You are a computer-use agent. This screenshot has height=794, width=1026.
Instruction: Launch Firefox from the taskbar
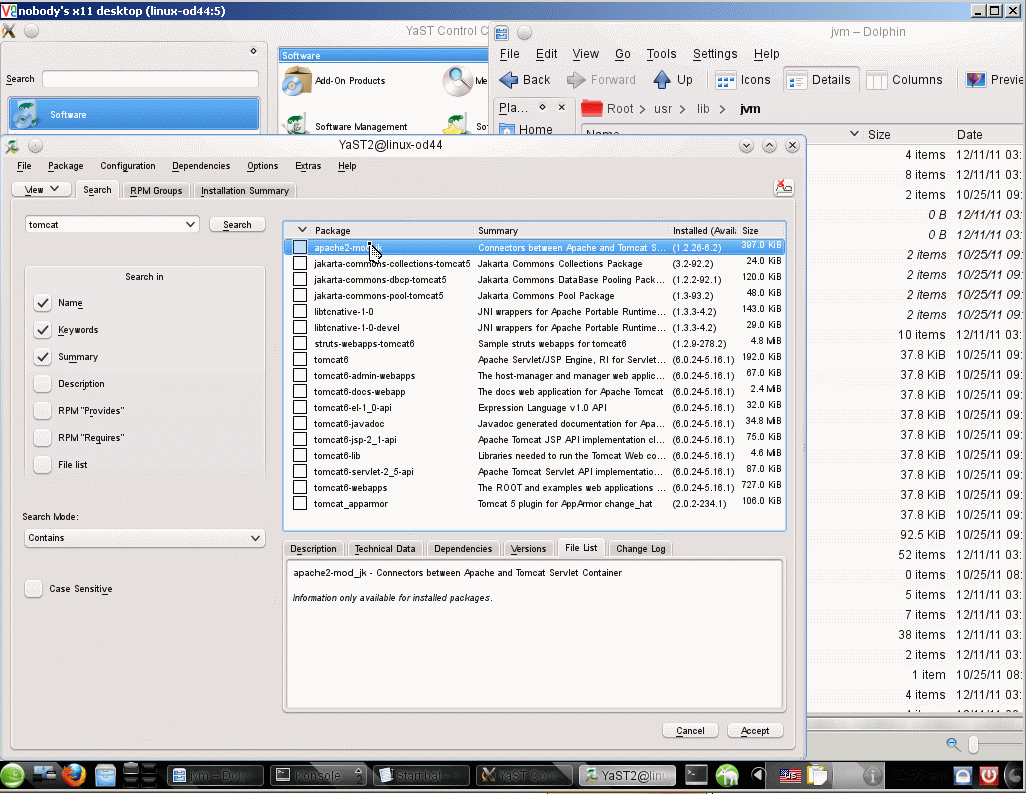pos(74,776)
